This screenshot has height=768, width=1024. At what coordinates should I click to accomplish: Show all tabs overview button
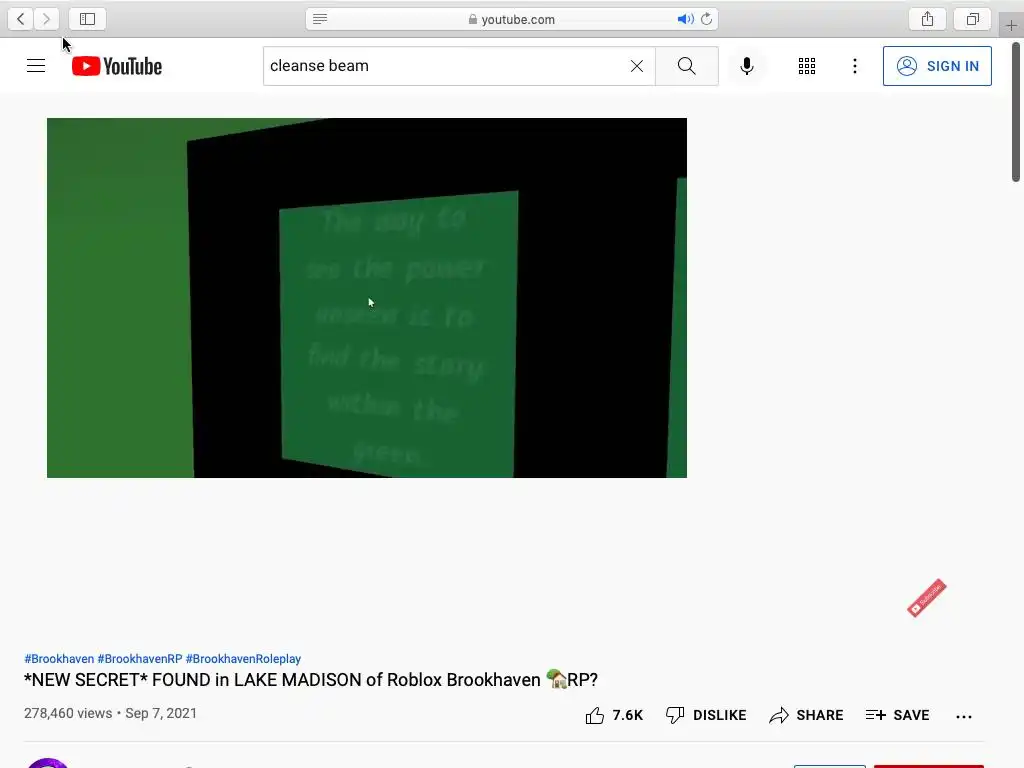[973, 19]
